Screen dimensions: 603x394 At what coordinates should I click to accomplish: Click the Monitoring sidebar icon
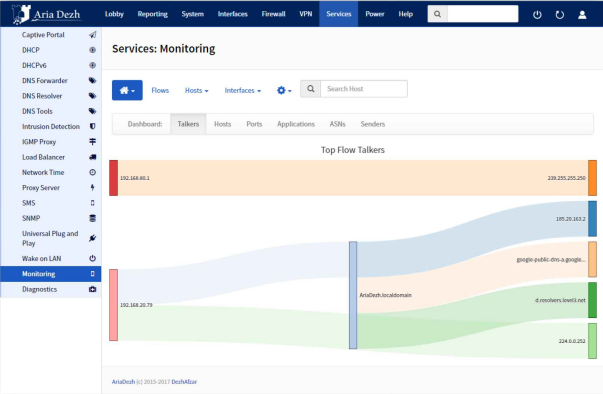[92, 274]
